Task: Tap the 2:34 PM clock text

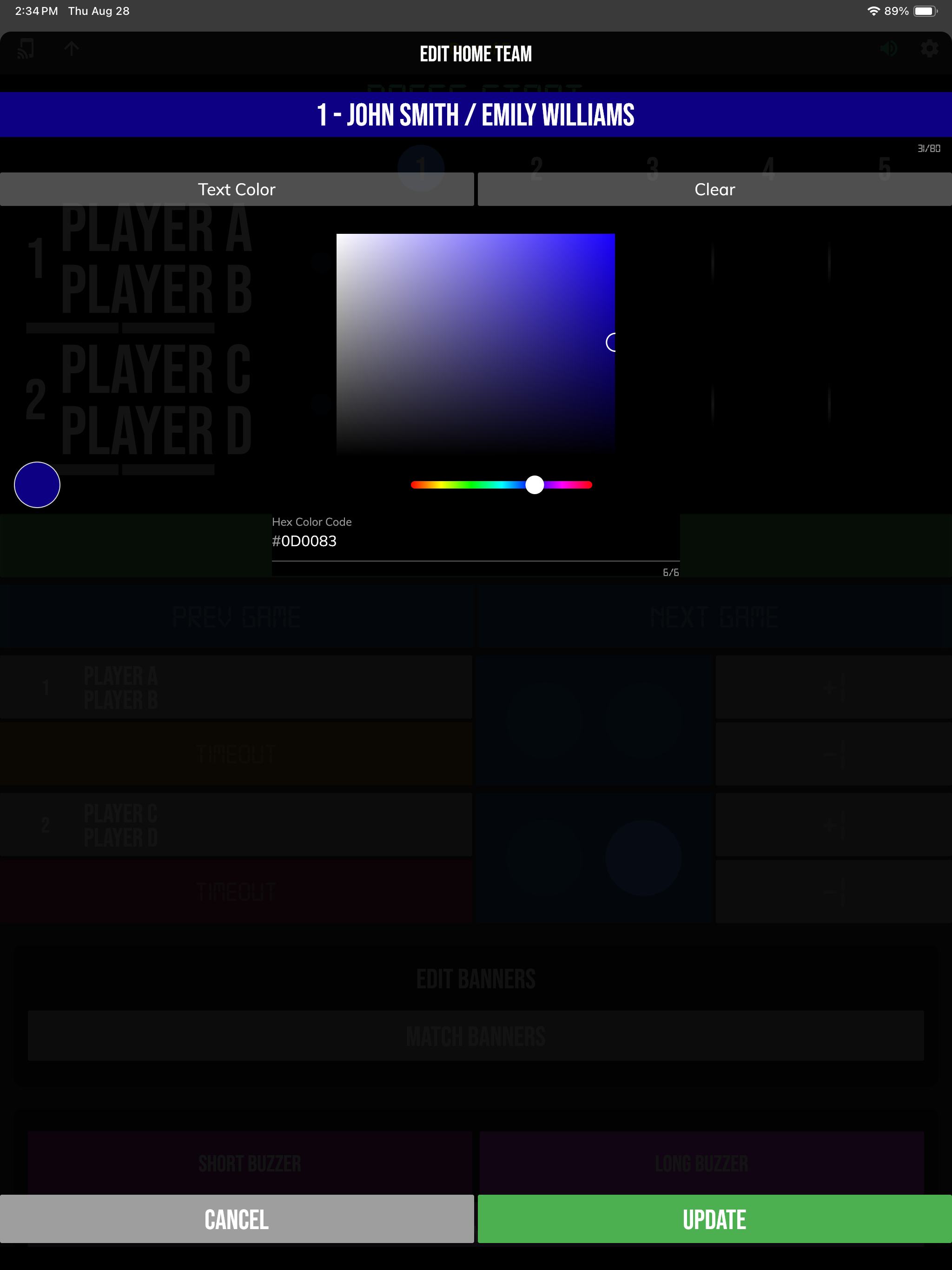Action: (36, 11)
